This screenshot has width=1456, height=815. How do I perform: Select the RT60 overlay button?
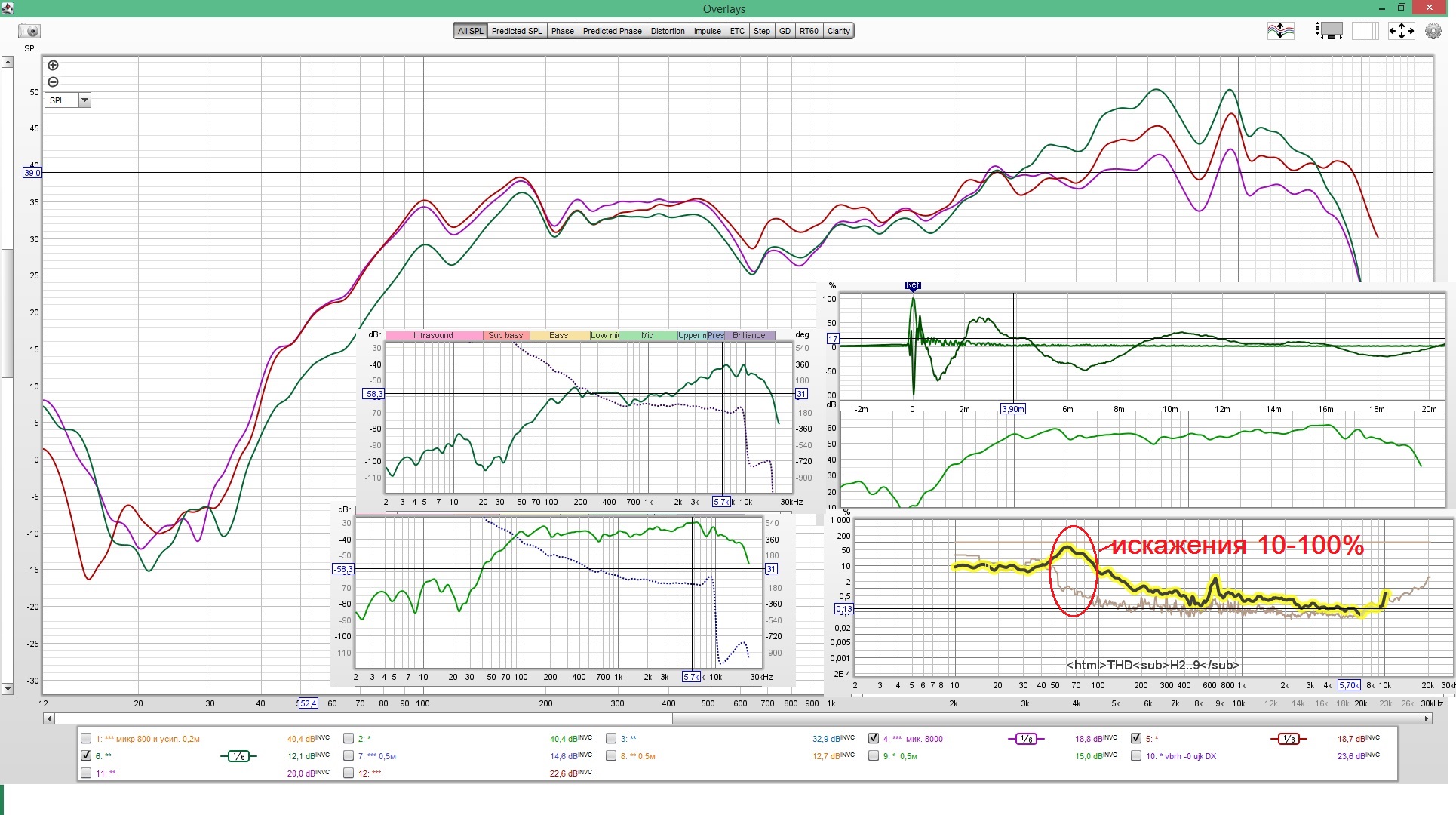pyautogui.click(x=809, y=31)
